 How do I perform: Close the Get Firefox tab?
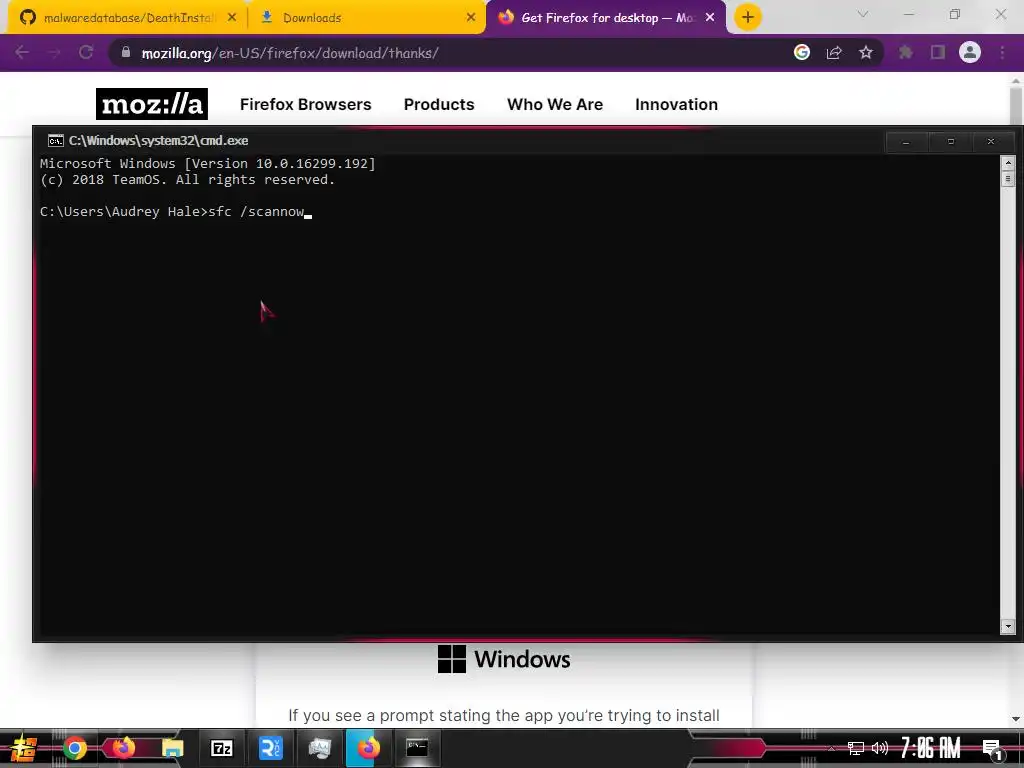(710, 18)
